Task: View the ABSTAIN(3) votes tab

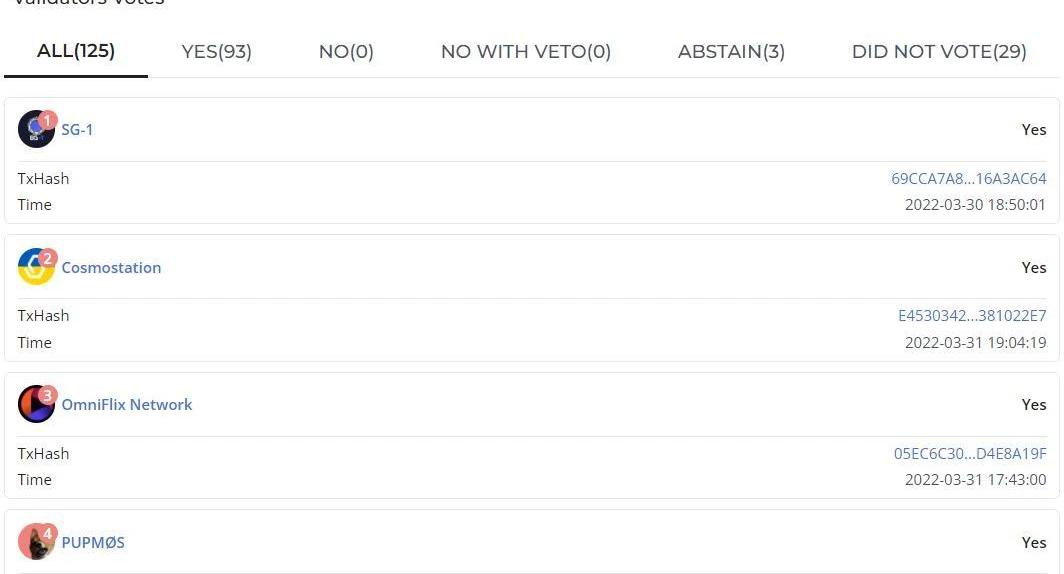Action: point(731,52)
